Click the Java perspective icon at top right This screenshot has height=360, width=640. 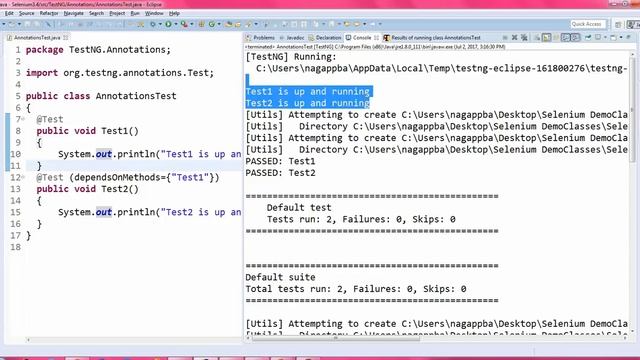click(x=633, y=24)
